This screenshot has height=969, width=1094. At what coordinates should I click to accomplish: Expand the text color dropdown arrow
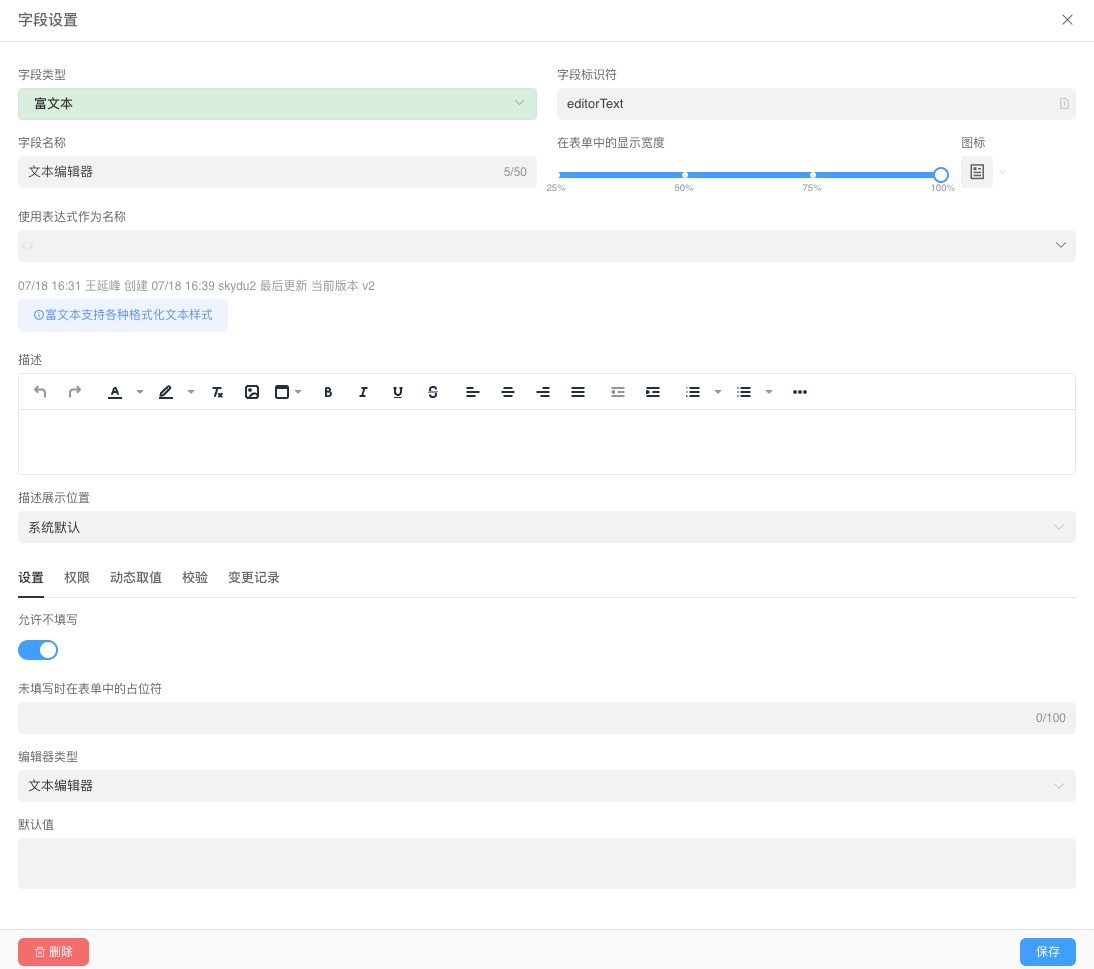pyautogui.click(x=140, y=392)
